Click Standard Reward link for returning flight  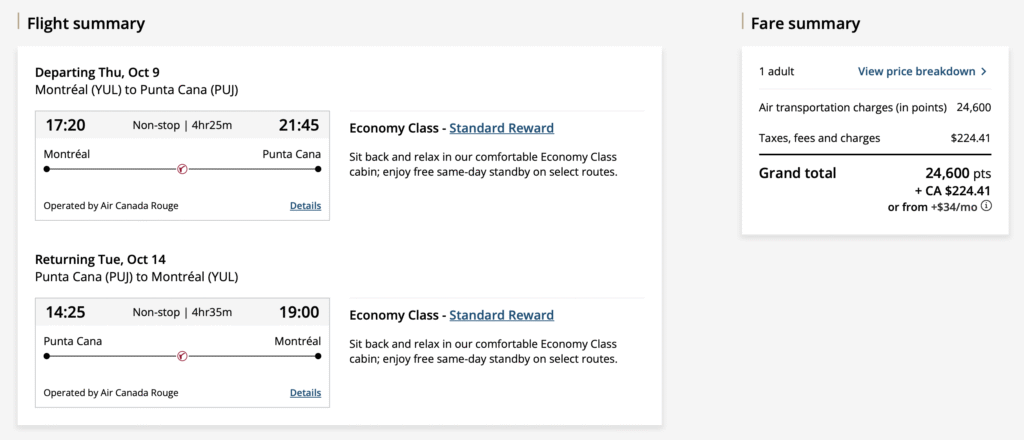[501, 315]
